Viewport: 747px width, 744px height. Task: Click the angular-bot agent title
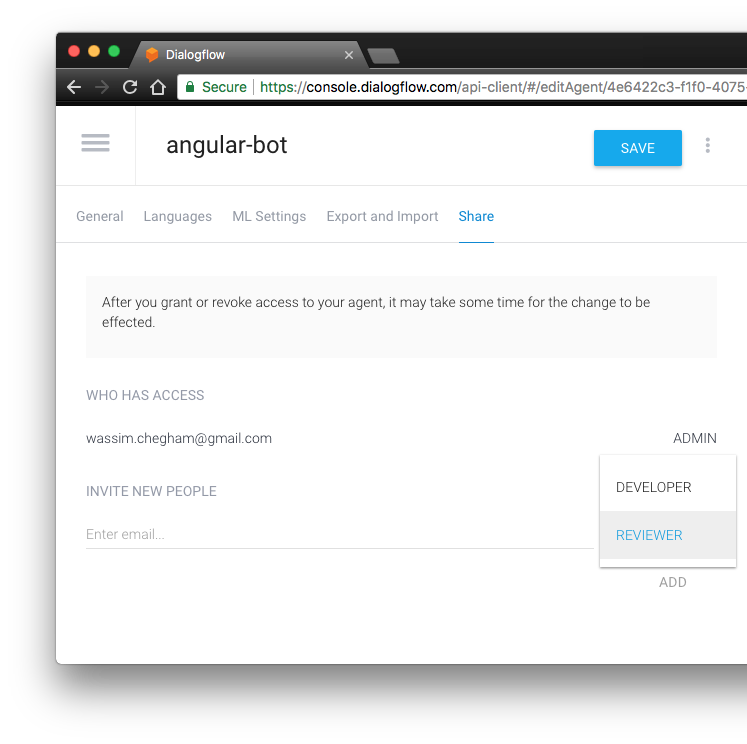226,145
